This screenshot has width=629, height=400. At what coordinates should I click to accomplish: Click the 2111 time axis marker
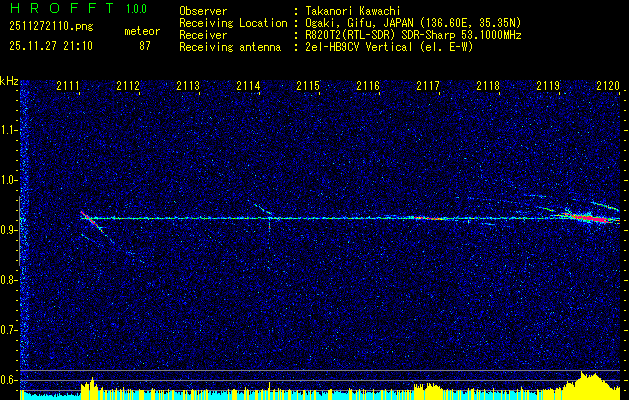click(x=68, y=86)
